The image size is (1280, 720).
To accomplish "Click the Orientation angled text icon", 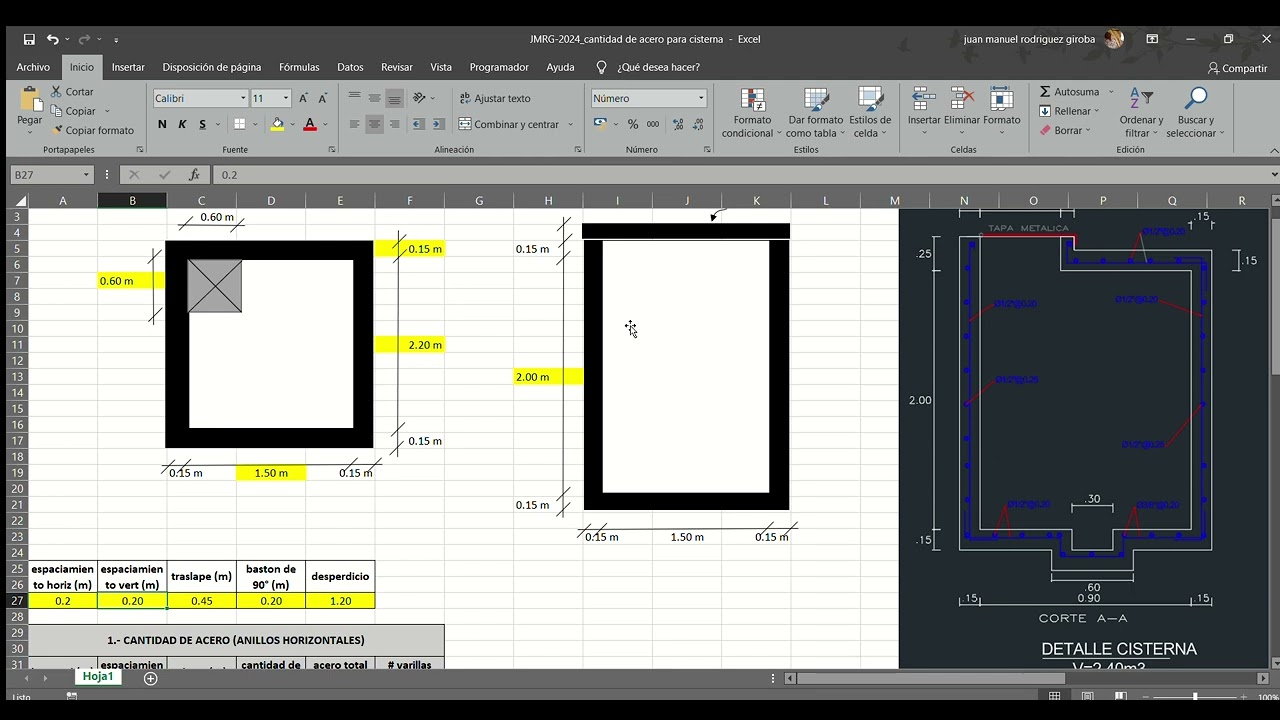I will (420, 98).
